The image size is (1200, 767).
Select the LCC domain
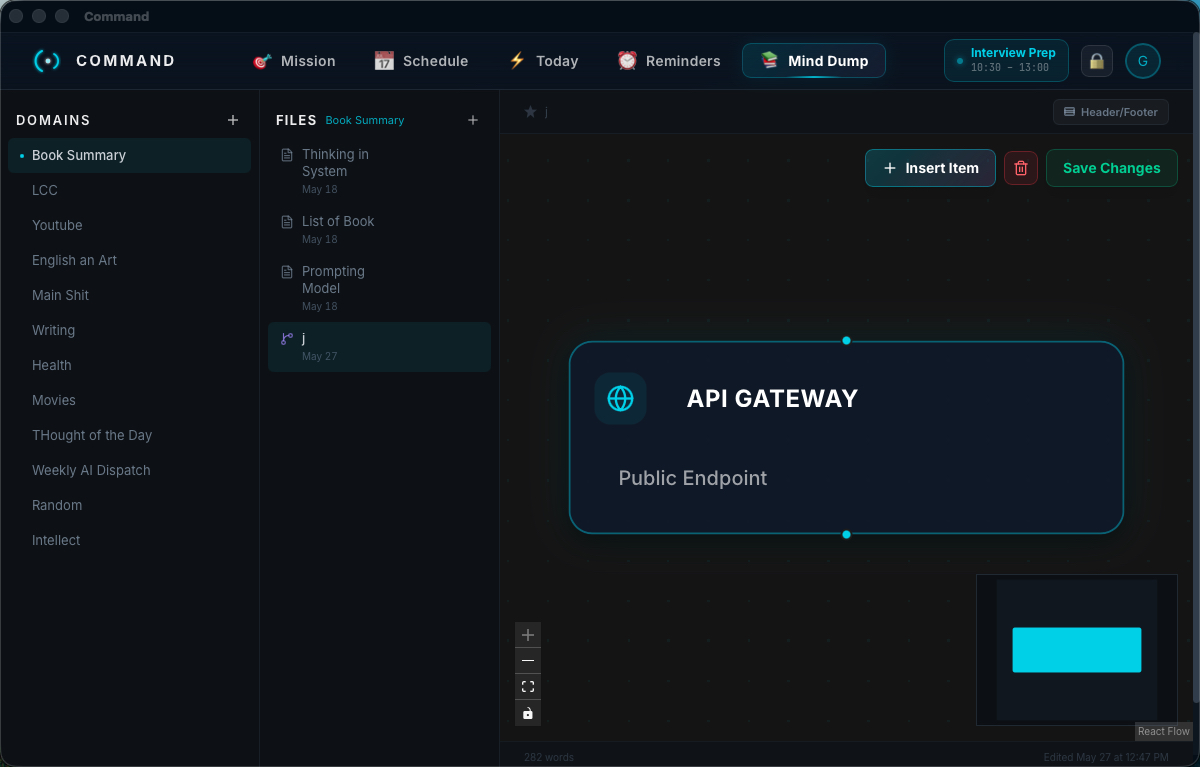pos(129,190)
